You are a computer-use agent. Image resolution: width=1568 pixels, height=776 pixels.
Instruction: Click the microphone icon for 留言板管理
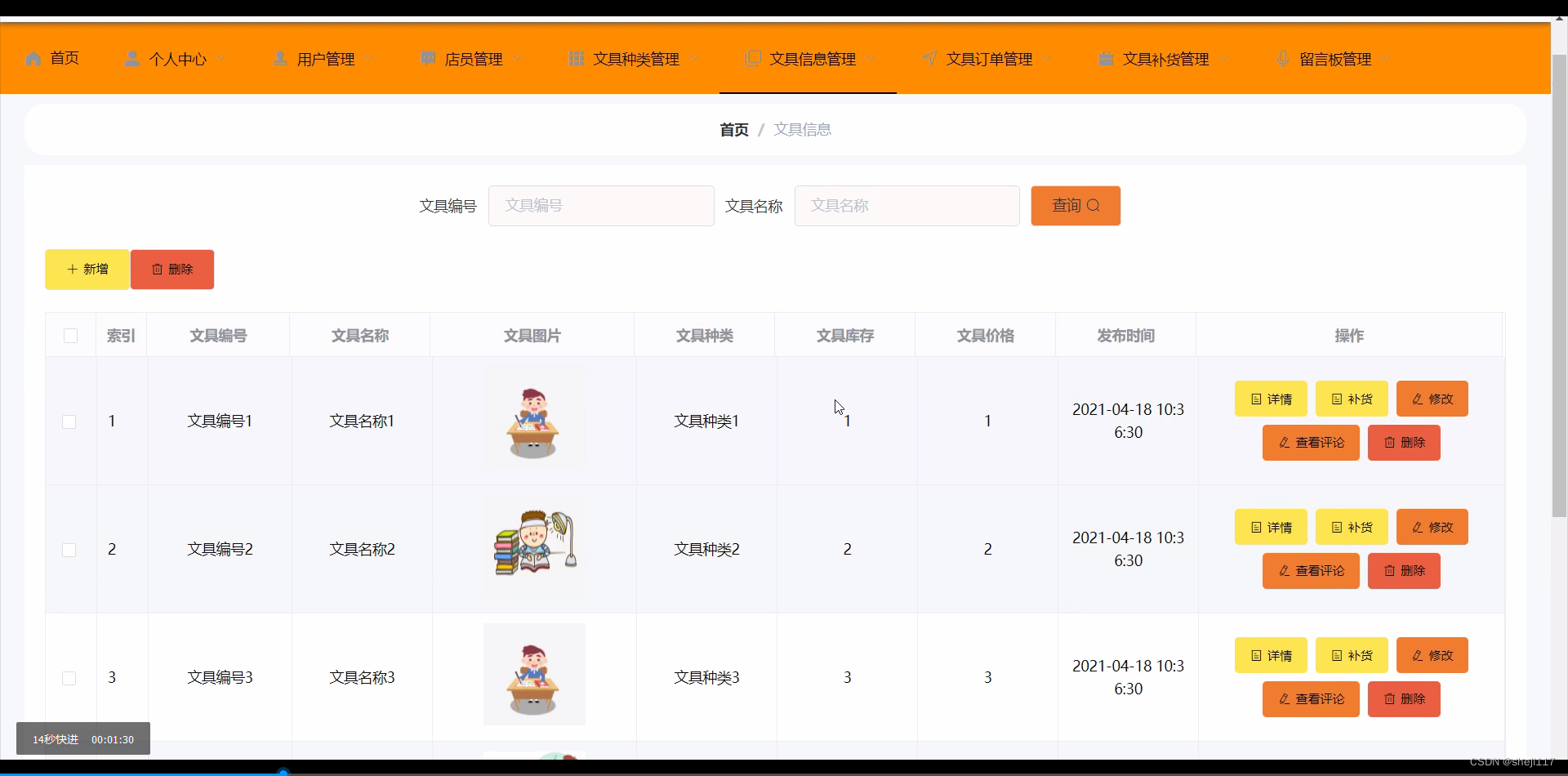tap(1281, 58)
